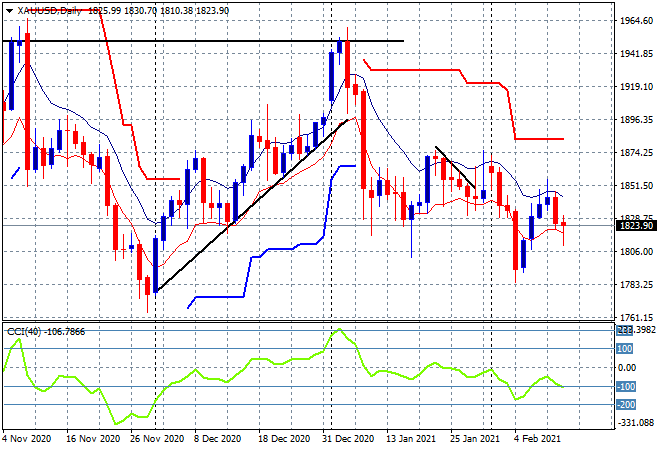This screenshot has height=450, width=660.
Task: Click the 1761.15 price axis label
Action: pos(636,317)
